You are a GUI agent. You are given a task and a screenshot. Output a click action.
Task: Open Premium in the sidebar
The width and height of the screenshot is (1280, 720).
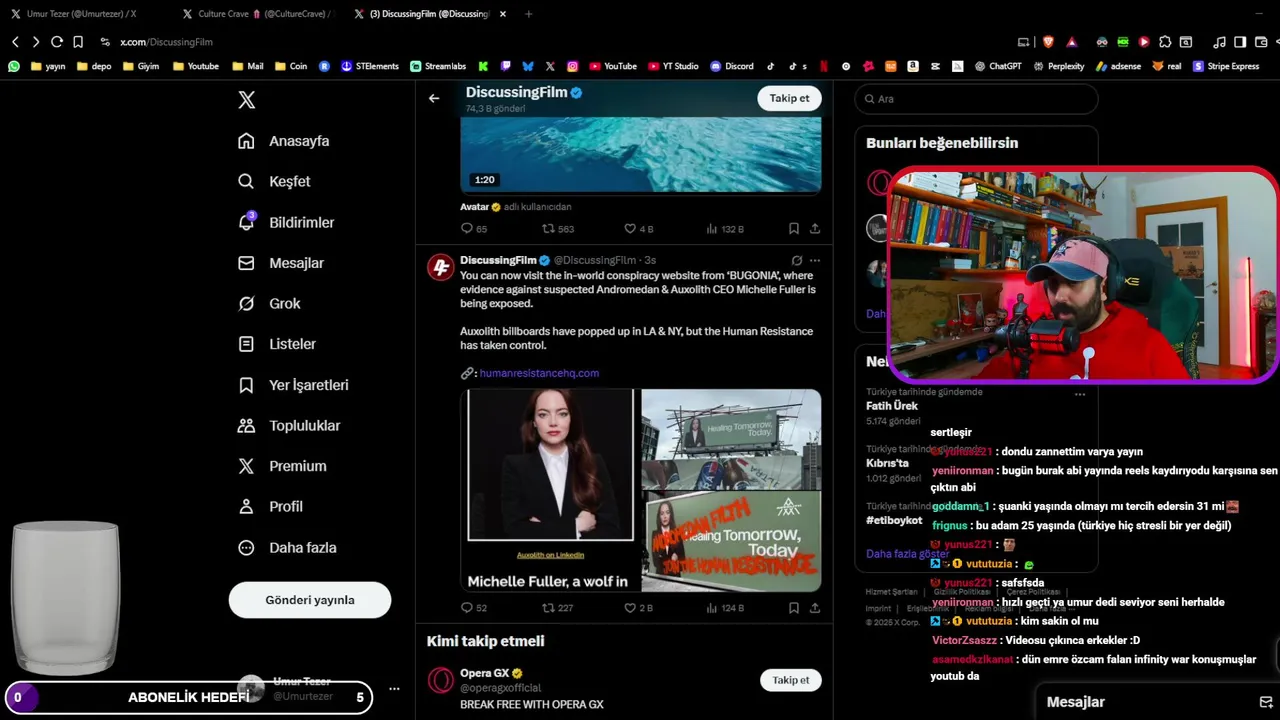point(281,466)
